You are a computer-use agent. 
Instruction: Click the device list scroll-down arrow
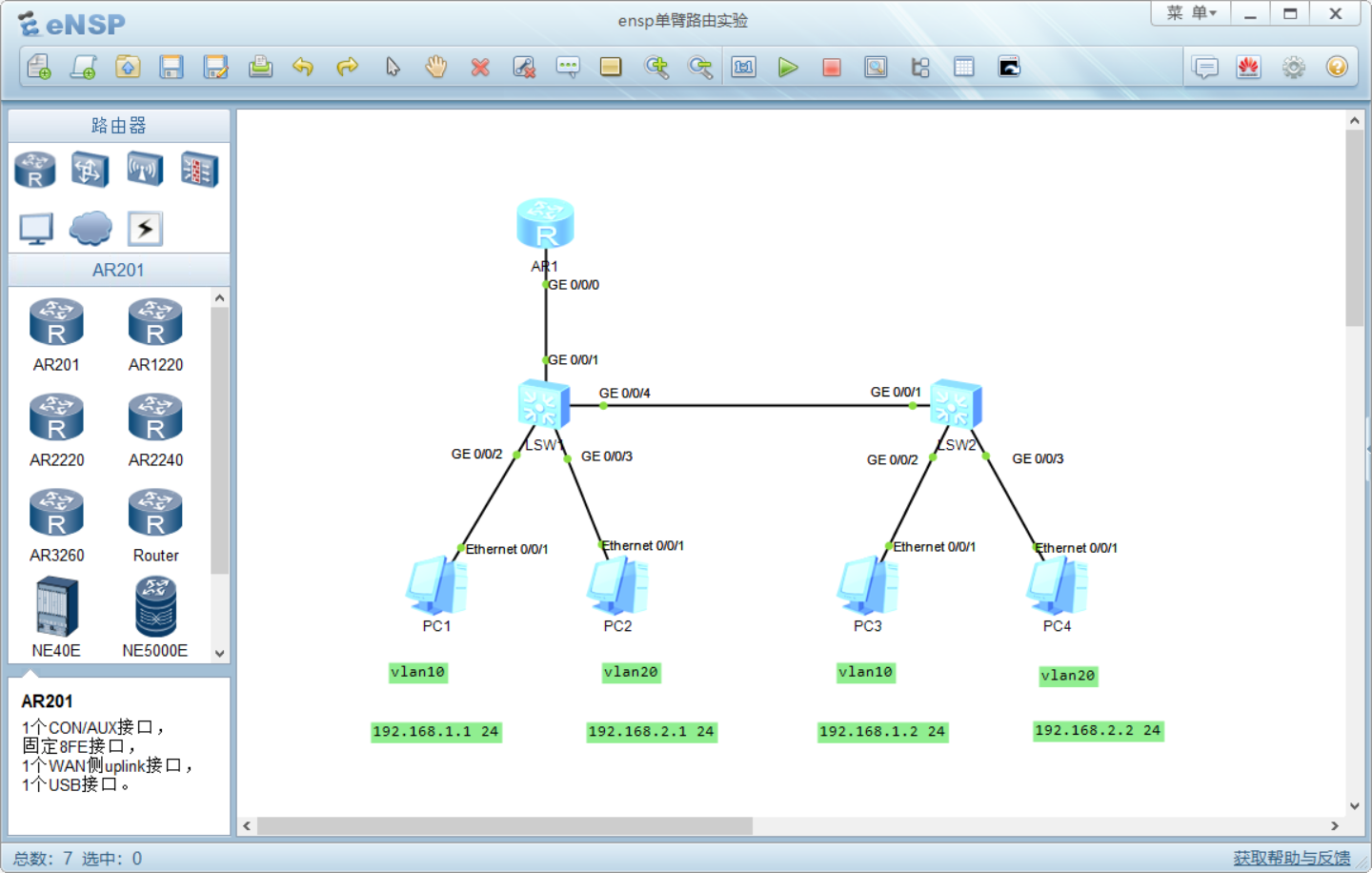coord(220,654)
